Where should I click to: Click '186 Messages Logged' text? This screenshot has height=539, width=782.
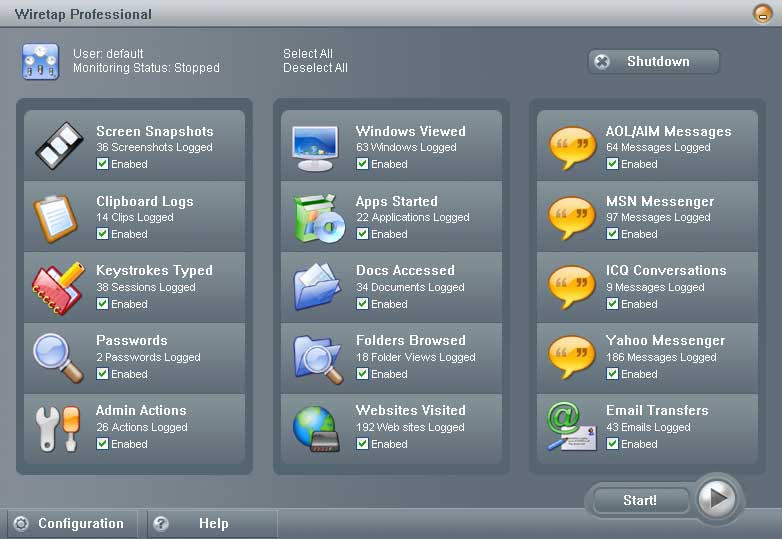point(661,357)
